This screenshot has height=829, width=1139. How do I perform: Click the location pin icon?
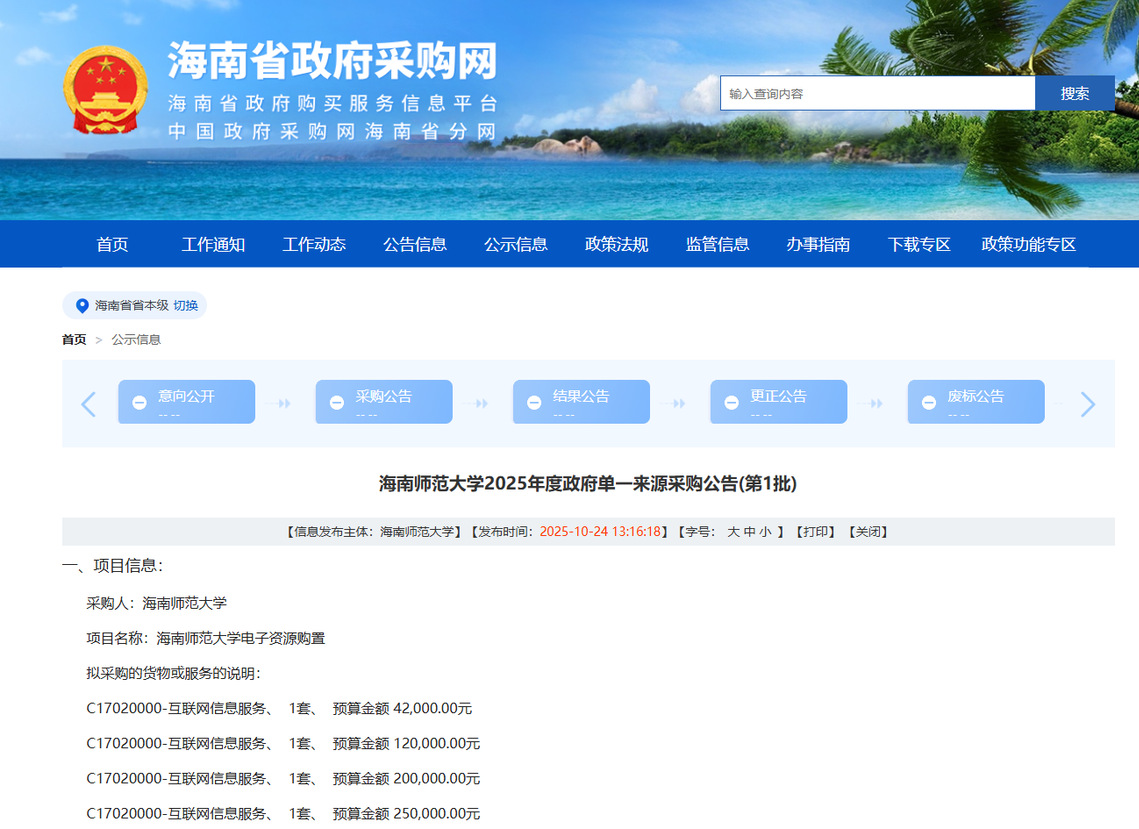pos(82,306)
